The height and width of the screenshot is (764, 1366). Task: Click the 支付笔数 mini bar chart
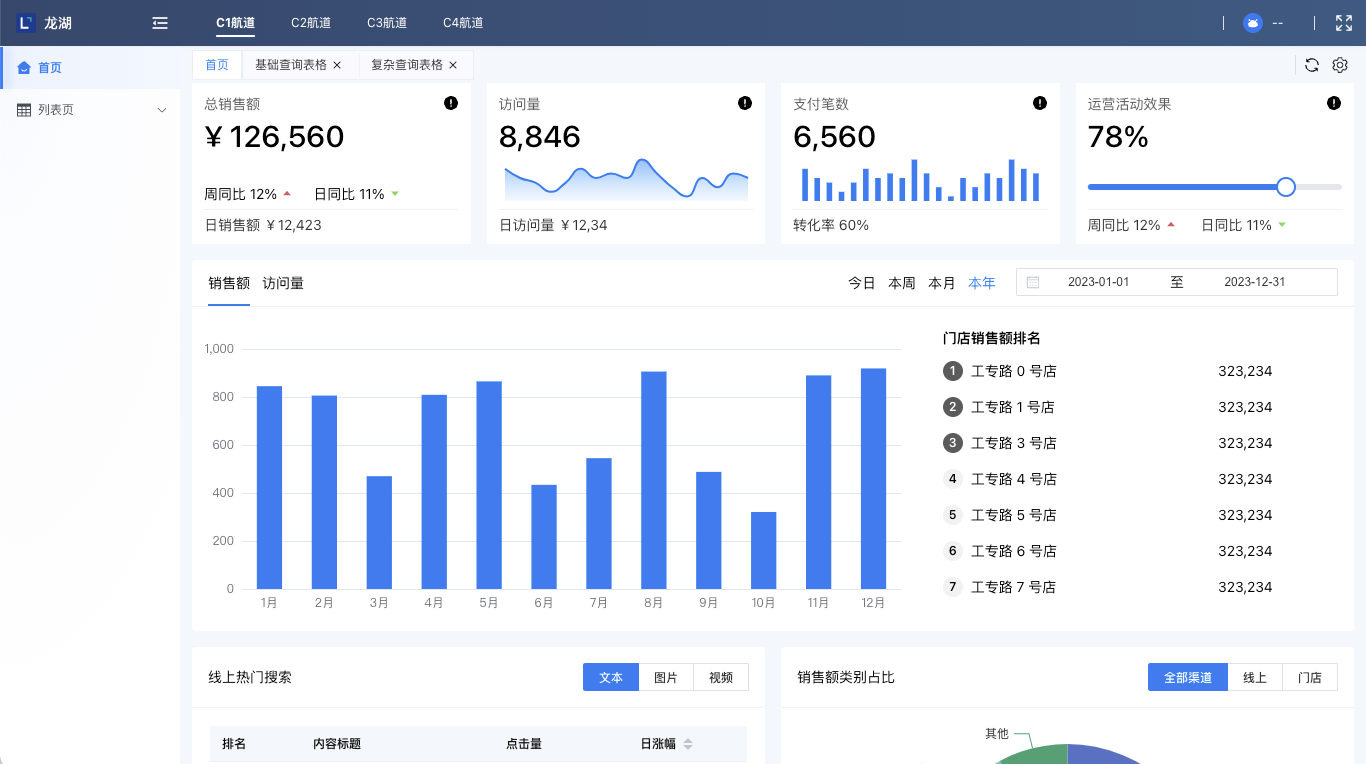tap(920, 180)
